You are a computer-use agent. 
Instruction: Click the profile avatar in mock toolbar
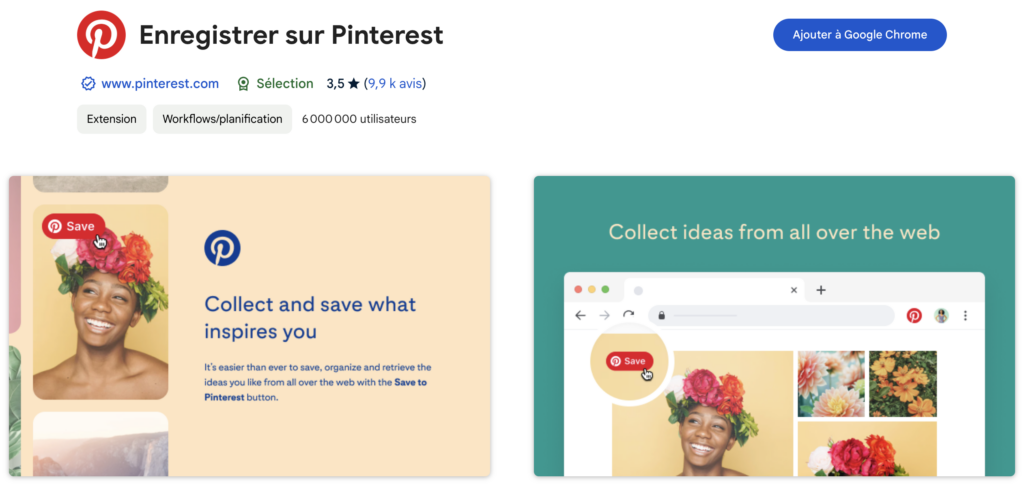point(941,315)
